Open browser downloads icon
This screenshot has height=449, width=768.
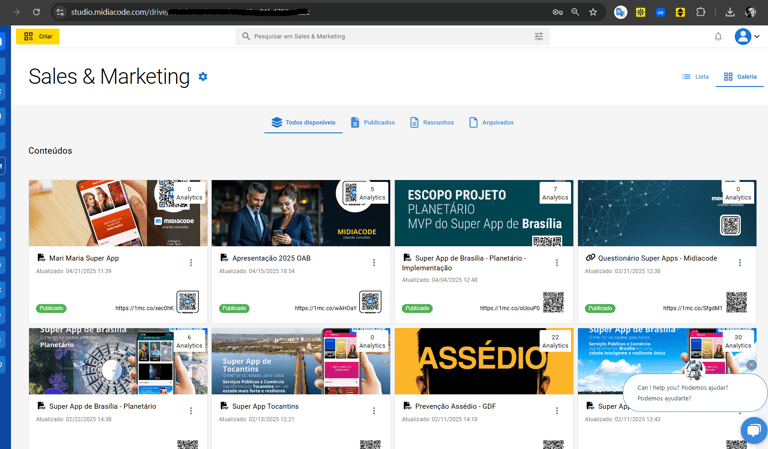coord(730,12)
